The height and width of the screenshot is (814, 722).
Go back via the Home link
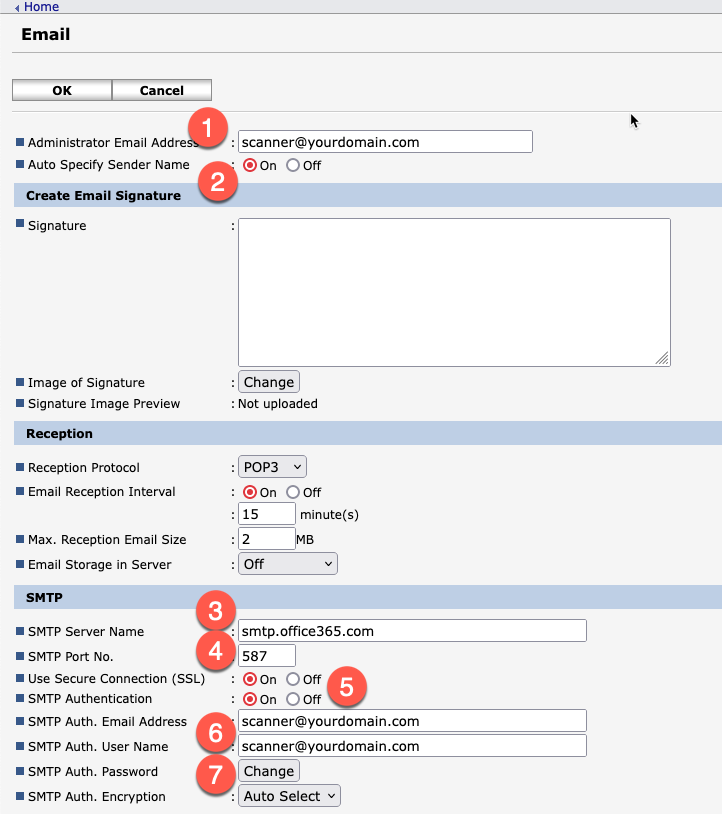[41, 7]
